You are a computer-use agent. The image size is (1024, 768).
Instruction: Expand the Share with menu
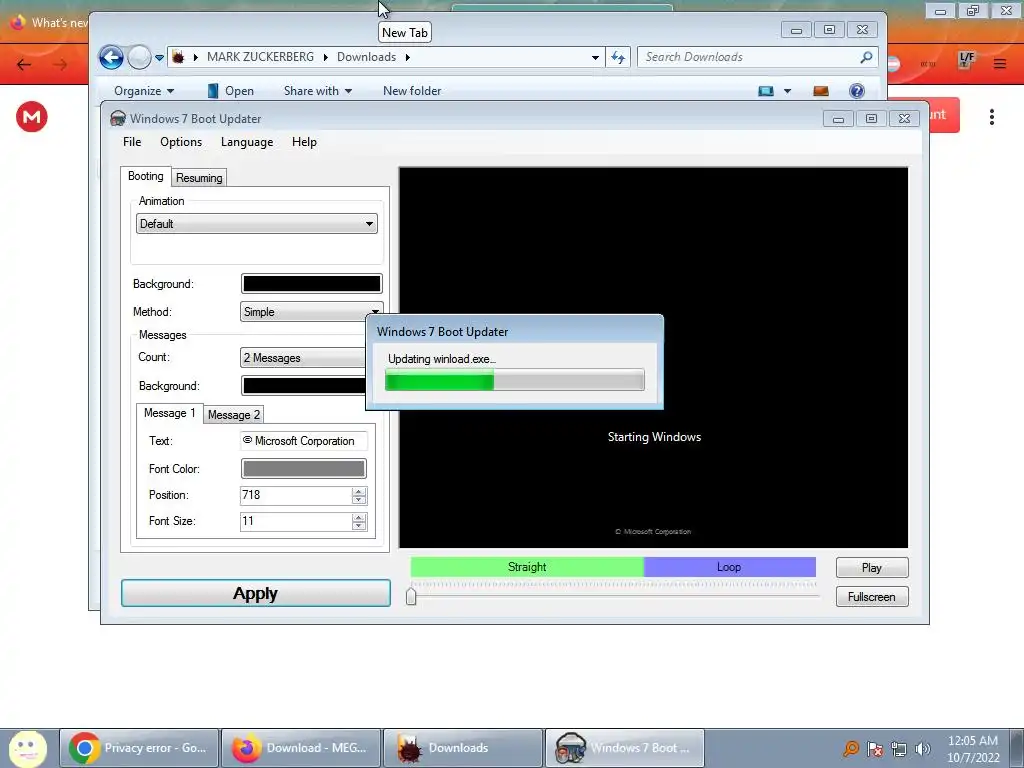318,91
